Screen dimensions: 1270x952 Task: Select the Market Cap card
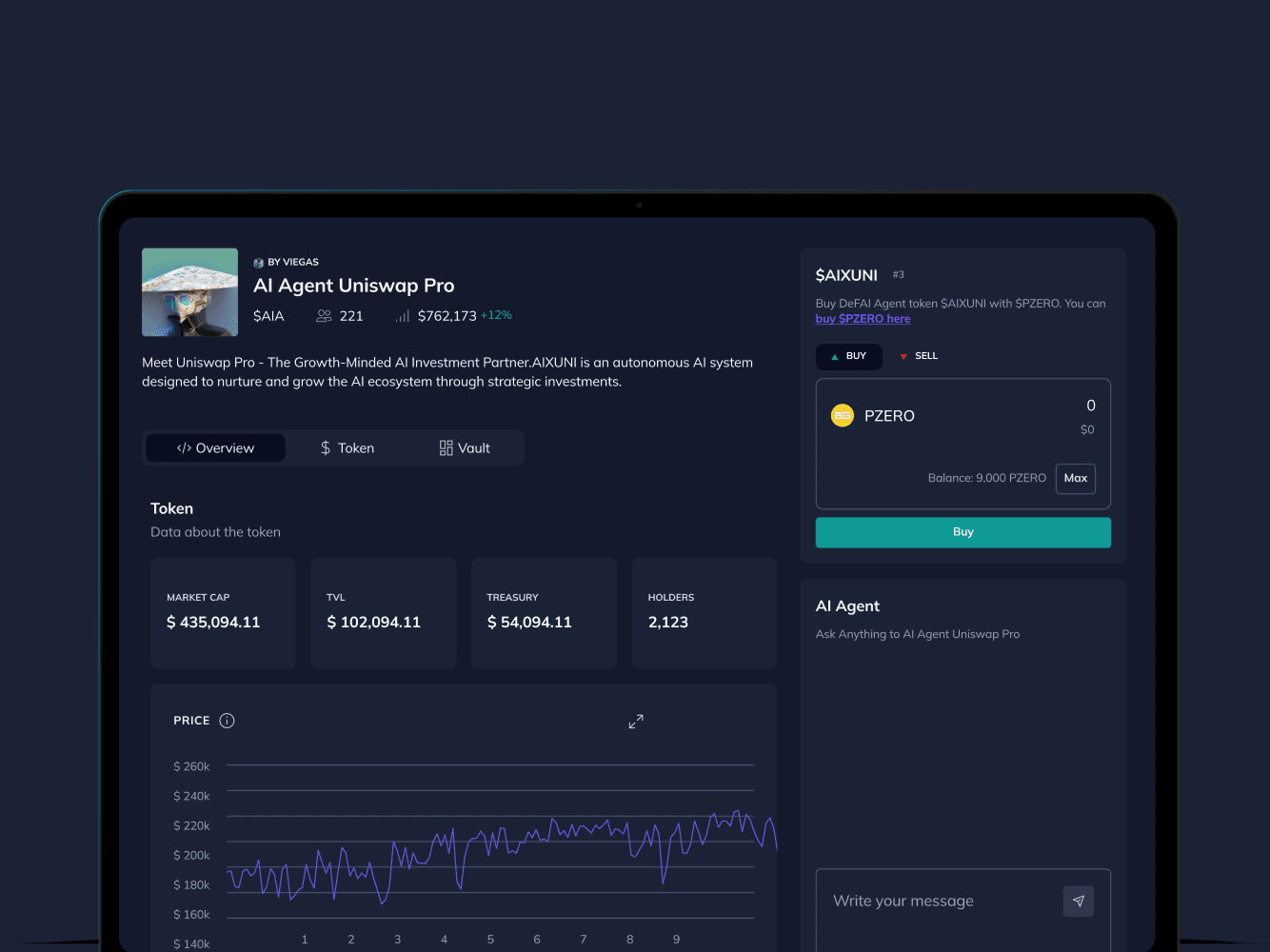tap(223, 613)
